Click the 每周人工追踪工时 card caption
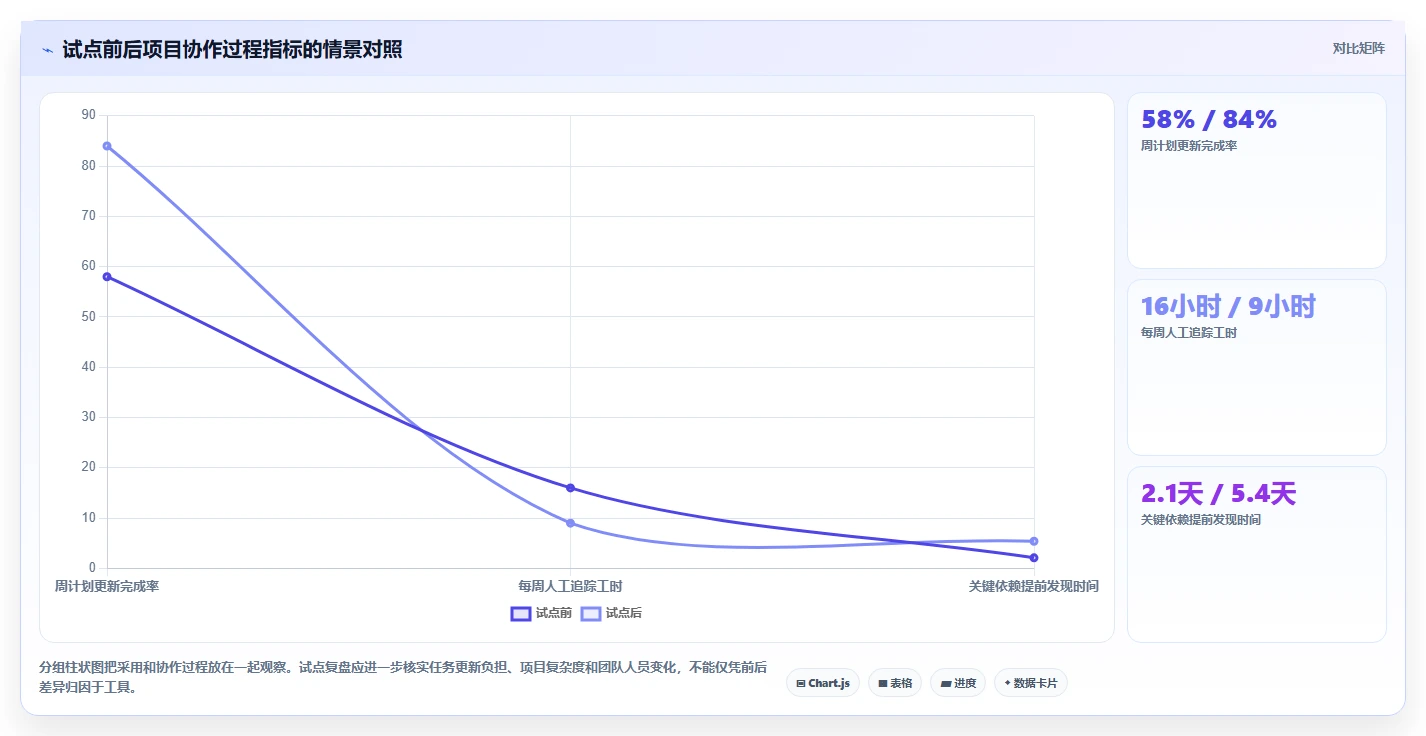Screen dimensions: 1426x736 (x=1189, y=333)
